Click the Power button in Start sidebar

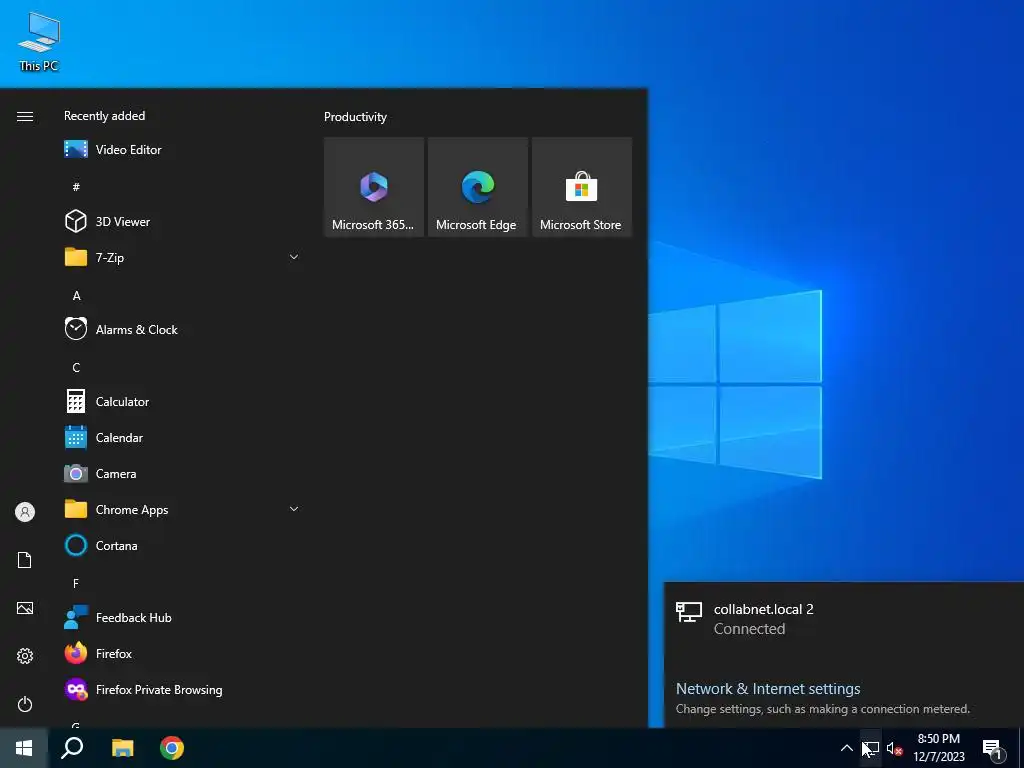pyautogui.click(x=25, y=704)
